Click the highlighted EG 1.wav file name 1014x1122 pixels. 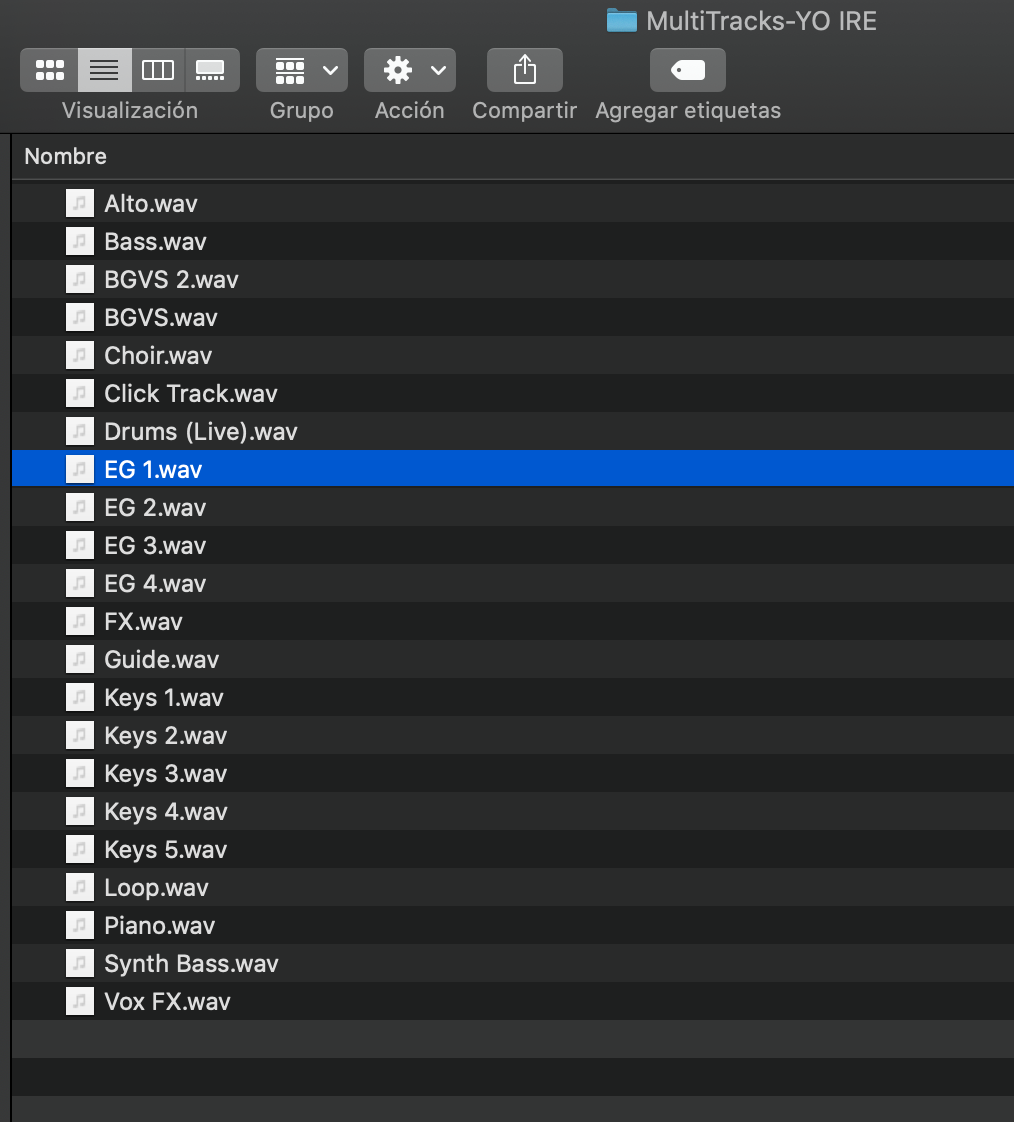153,469
